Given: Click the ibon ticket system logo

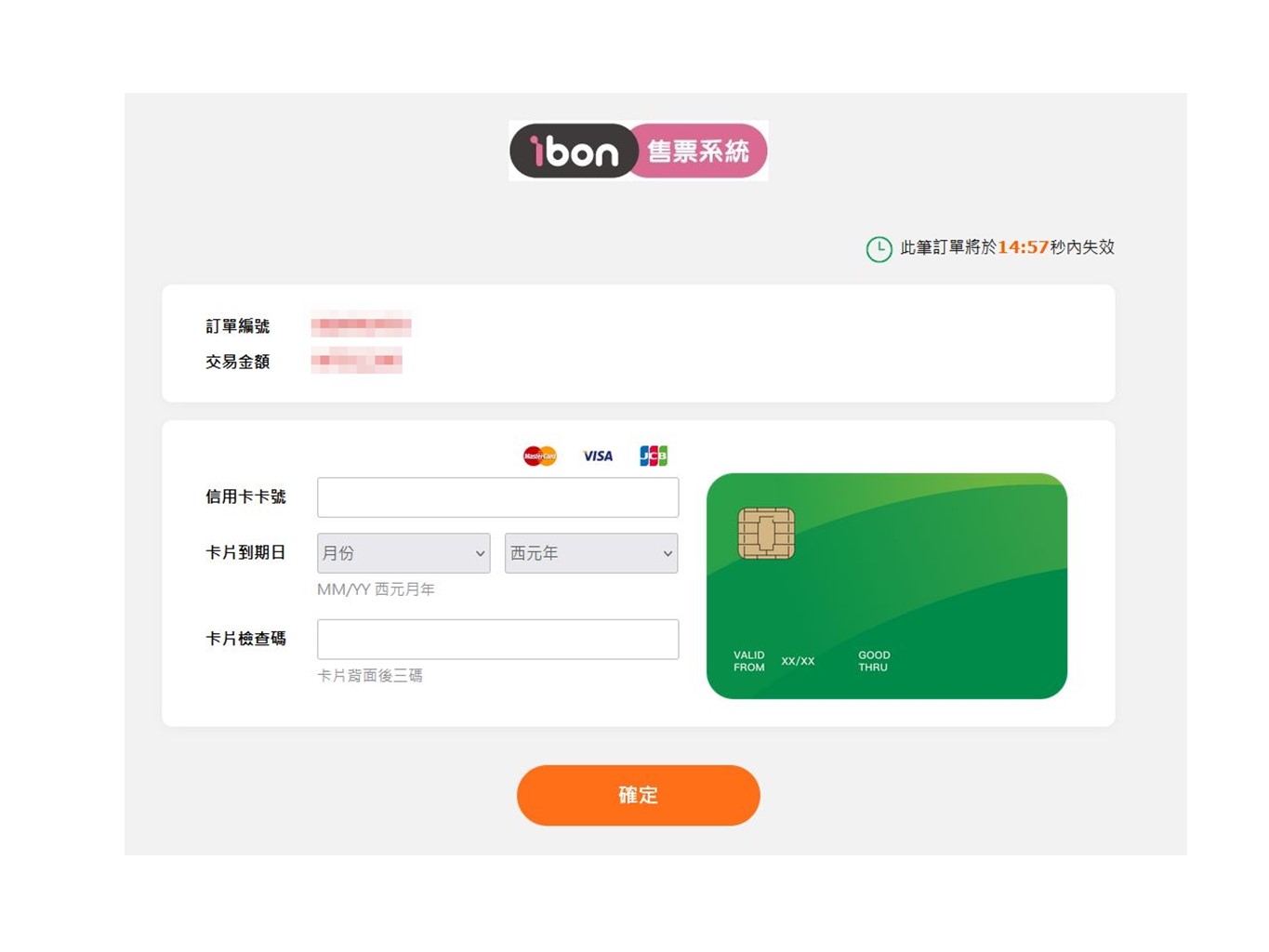Looking at the screenshot, I should pyautogui.click(x=638, y=151).
